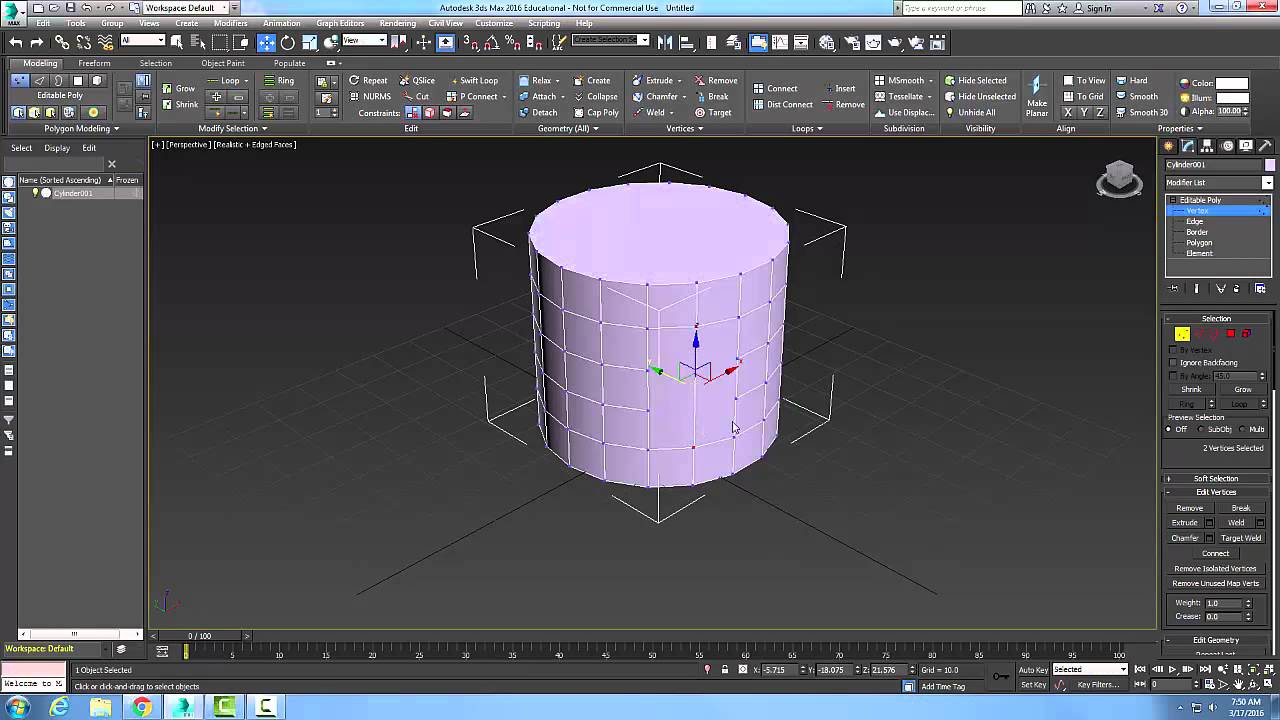Select the SubObj preview selection radio

click(1201, 429)
